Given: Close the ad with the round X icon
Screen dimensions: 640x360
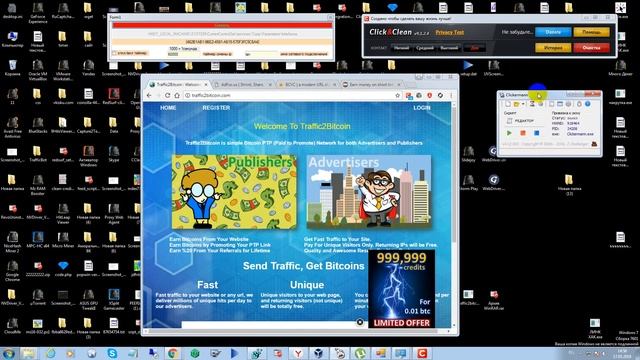Looking at the screenshot, I should [360, 322].
